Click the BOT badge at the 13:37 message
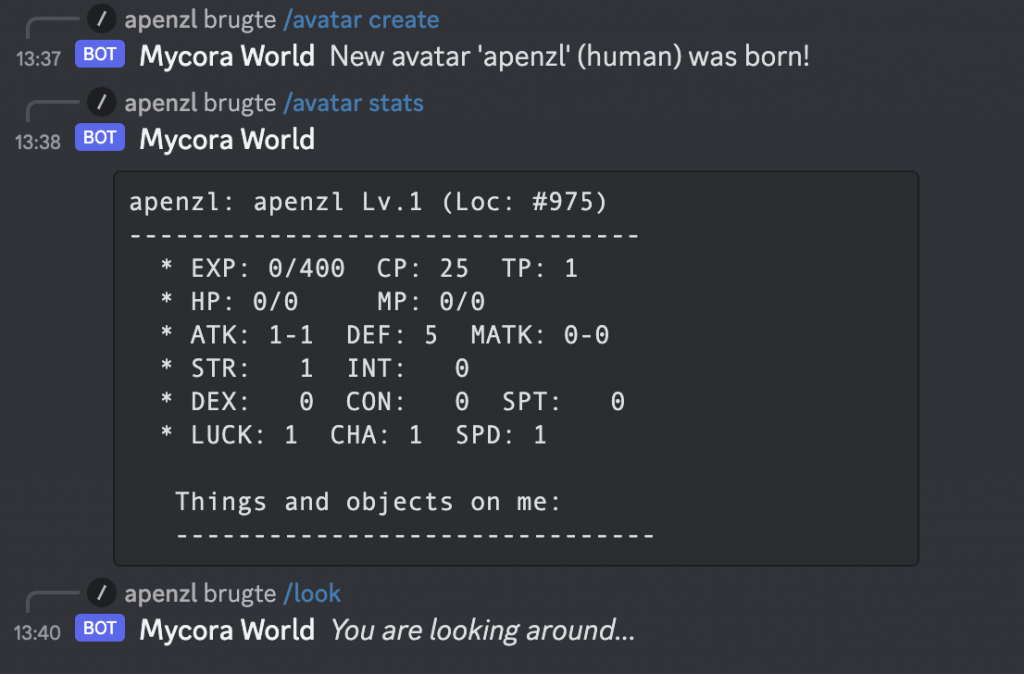1024x674 pixels. [x=100, y=54]
